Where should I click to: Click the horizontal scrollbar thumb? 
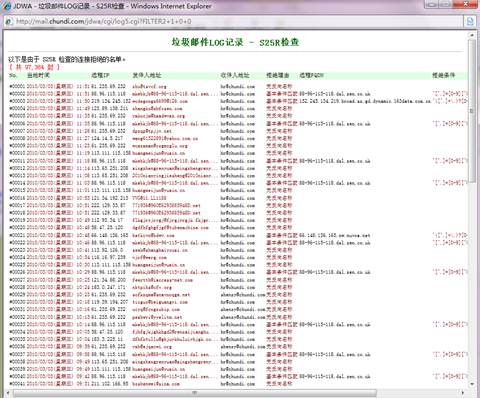click(195, 393)
